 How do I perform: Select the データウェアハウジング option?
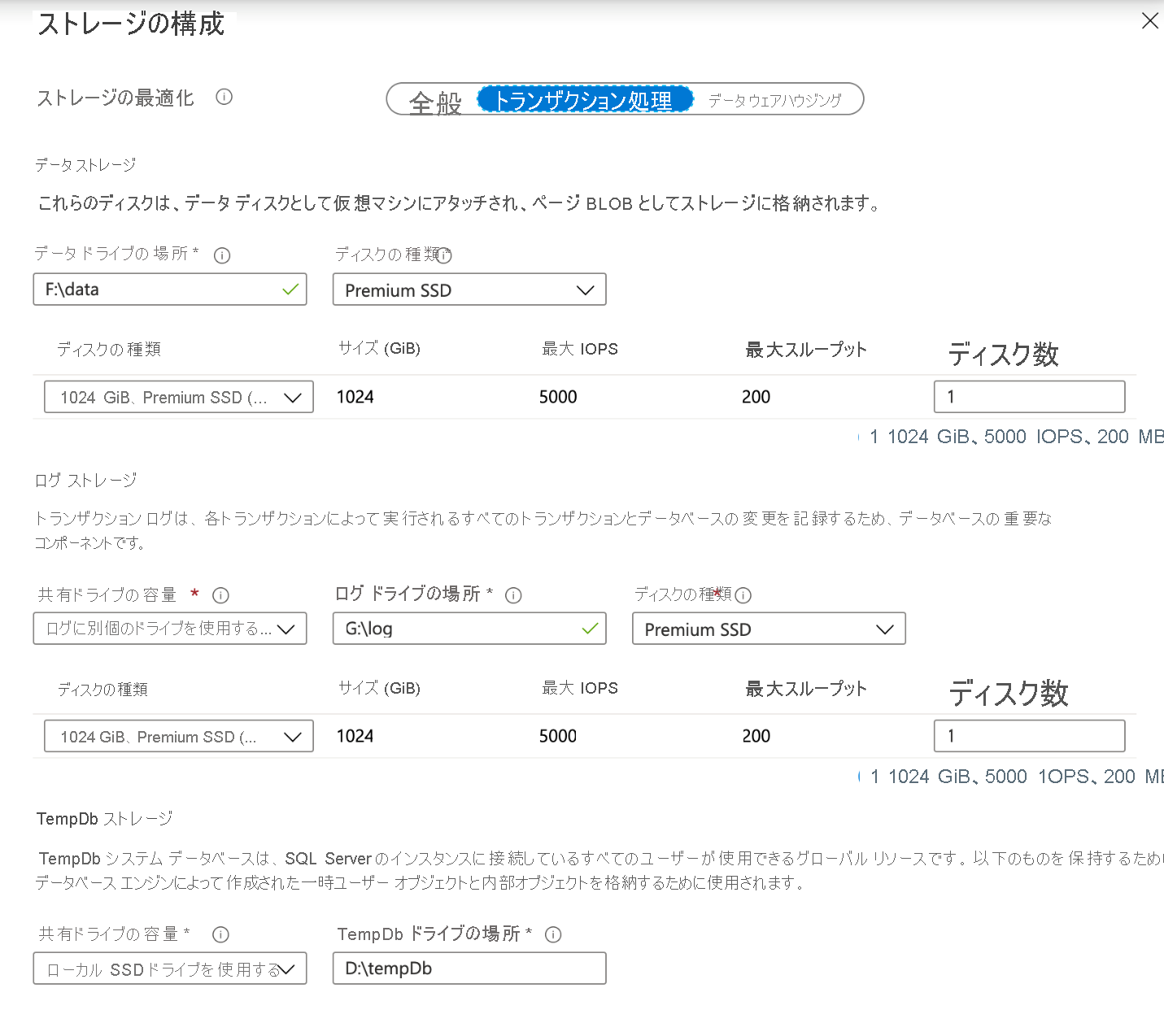click(777, 99)
